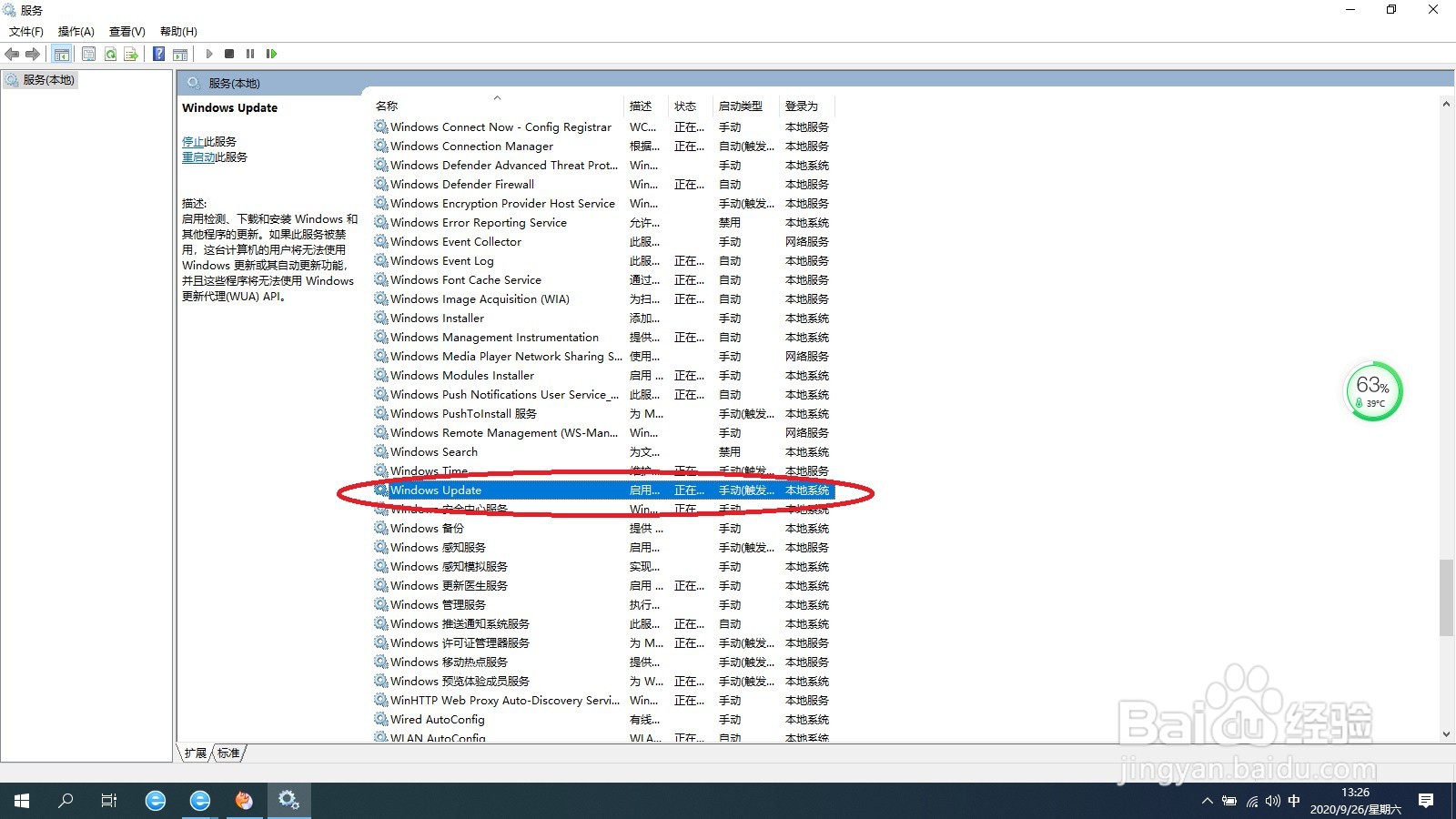The image size is (1456, 819).
Task: Click the Forward arrow in toolbar
Action: point(33,54)
